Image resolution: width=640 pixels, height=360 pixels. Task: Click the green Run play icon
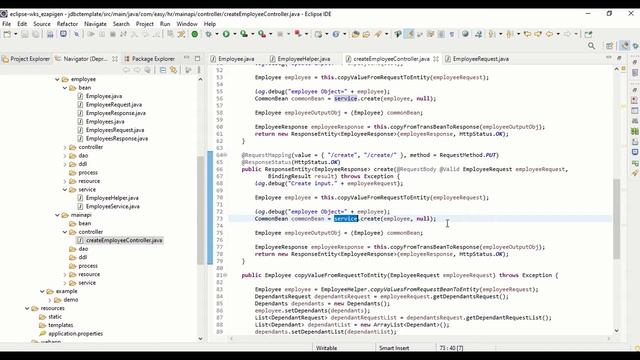(226, 34)
